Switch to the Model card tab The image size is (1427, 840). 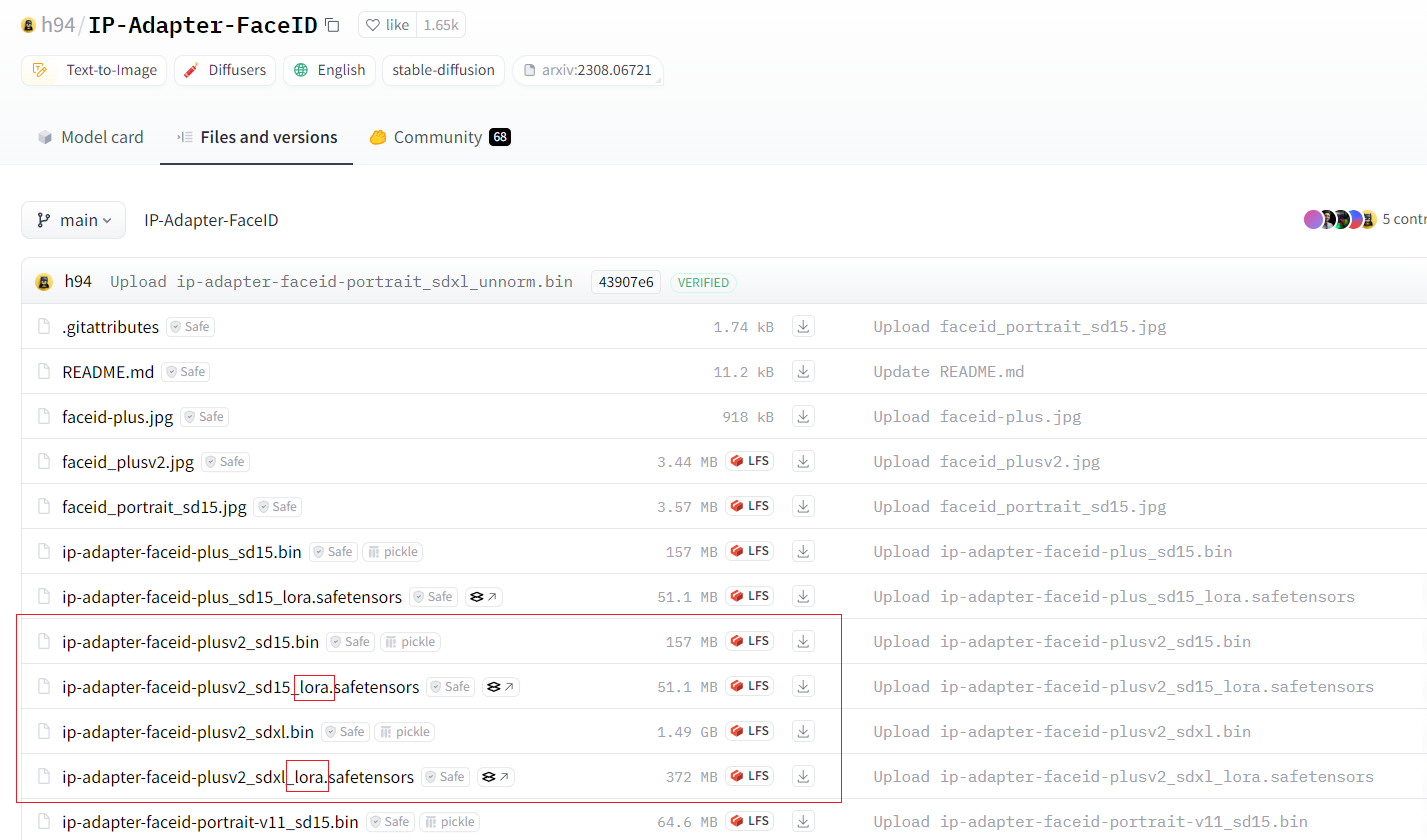(91, 137)
